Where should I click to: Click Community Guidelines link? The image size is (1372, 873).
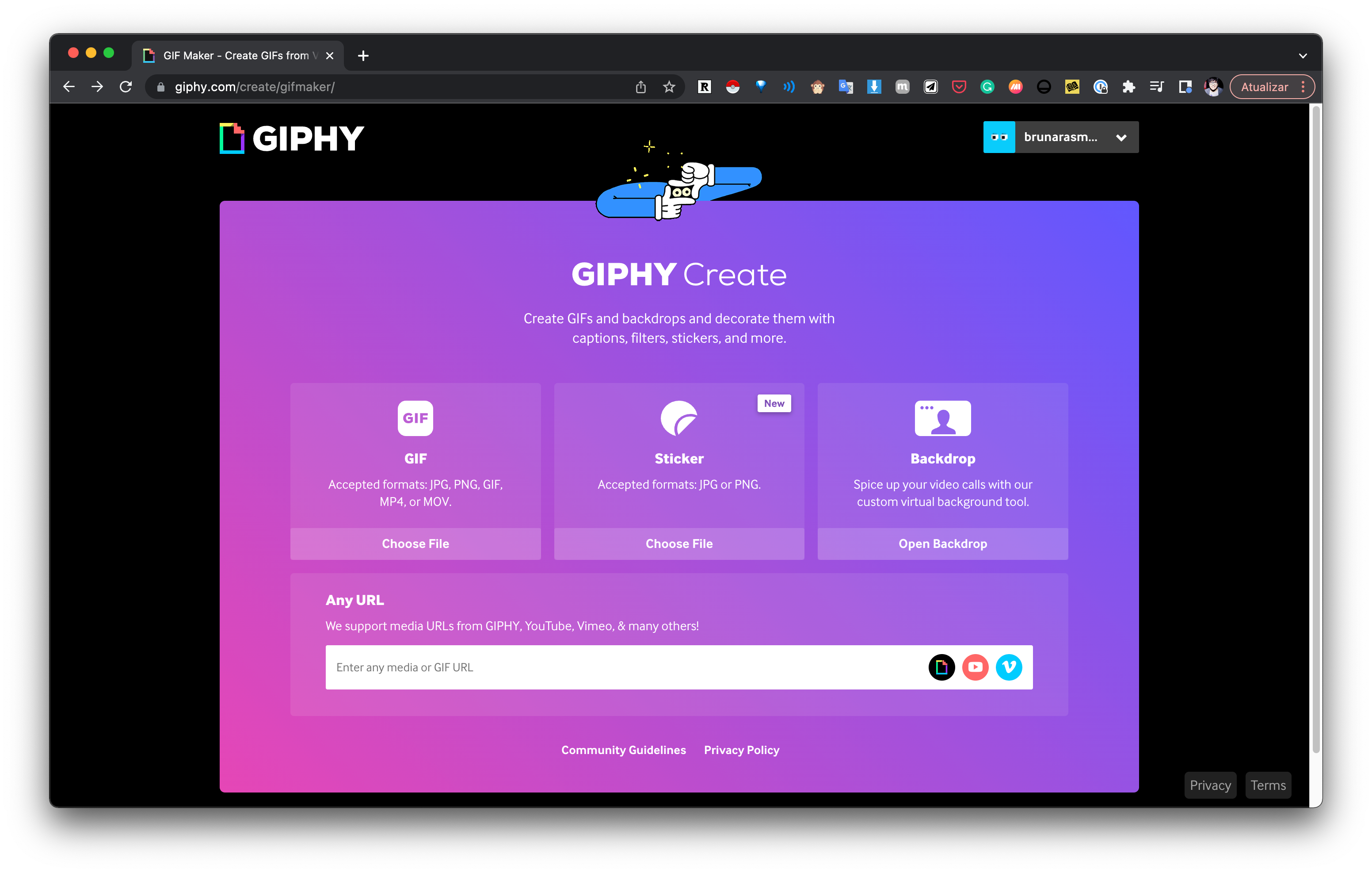tap(623, 749)
